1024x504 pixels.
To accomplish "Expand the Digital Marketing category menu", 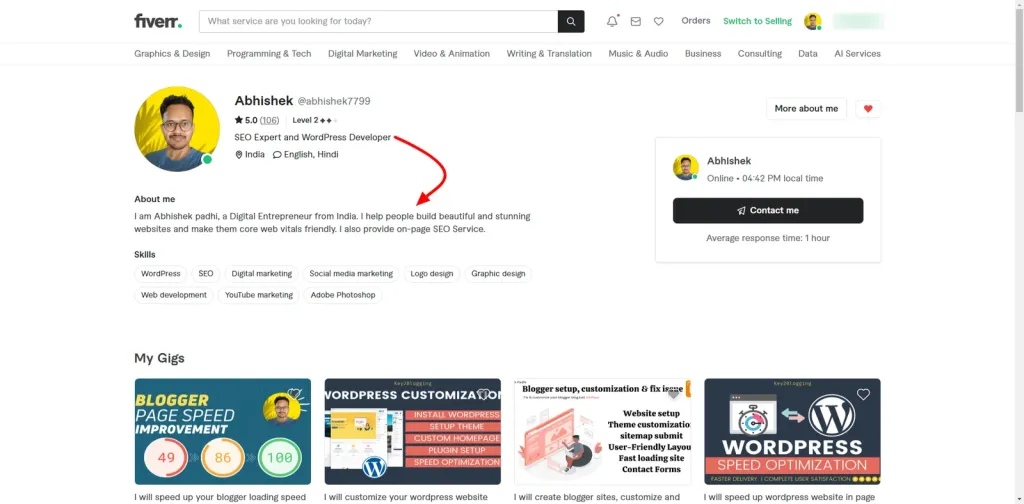I will 362,54.
